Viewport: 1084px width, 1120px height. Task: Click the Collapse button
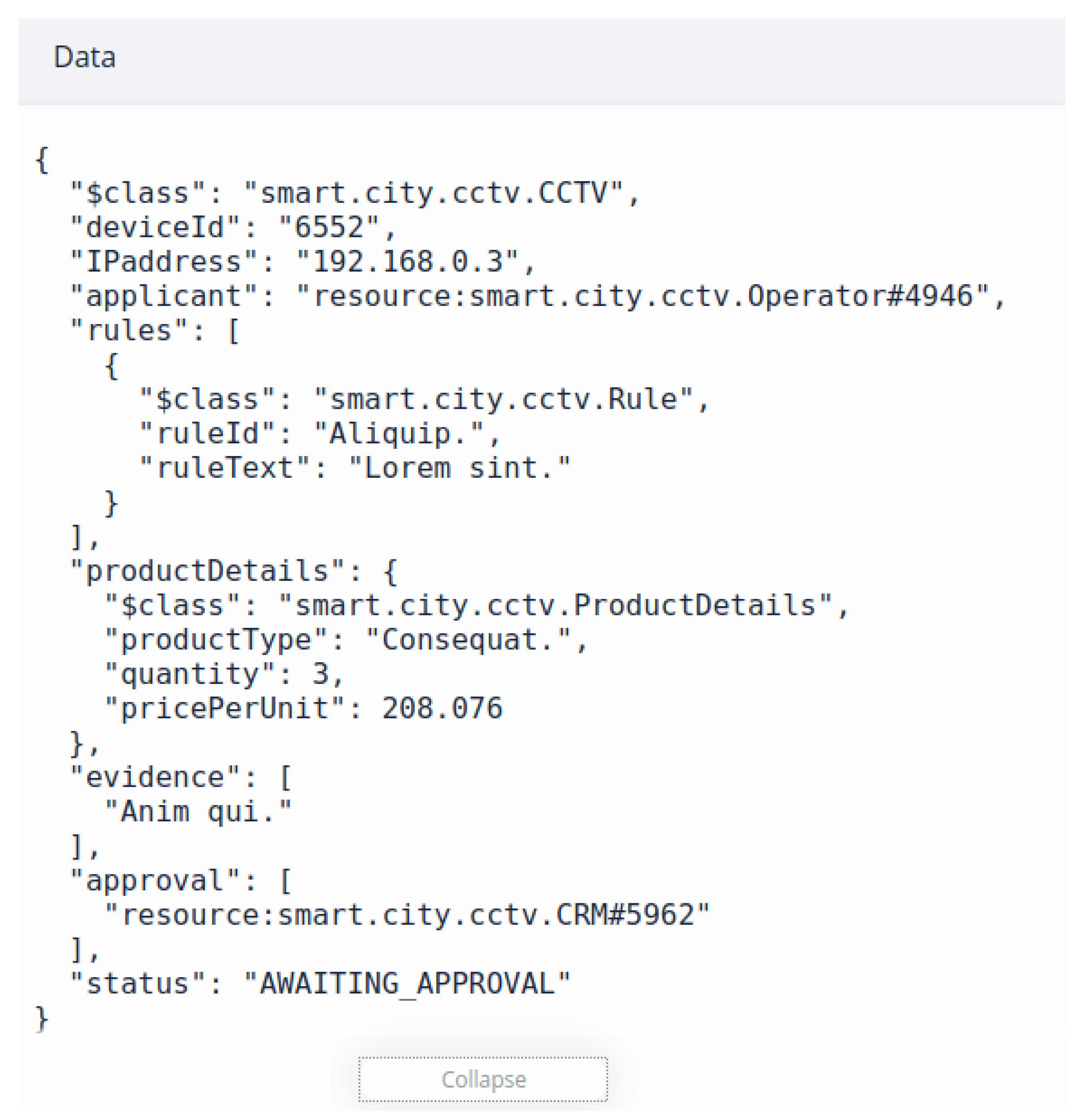[x=483, y=1079]
